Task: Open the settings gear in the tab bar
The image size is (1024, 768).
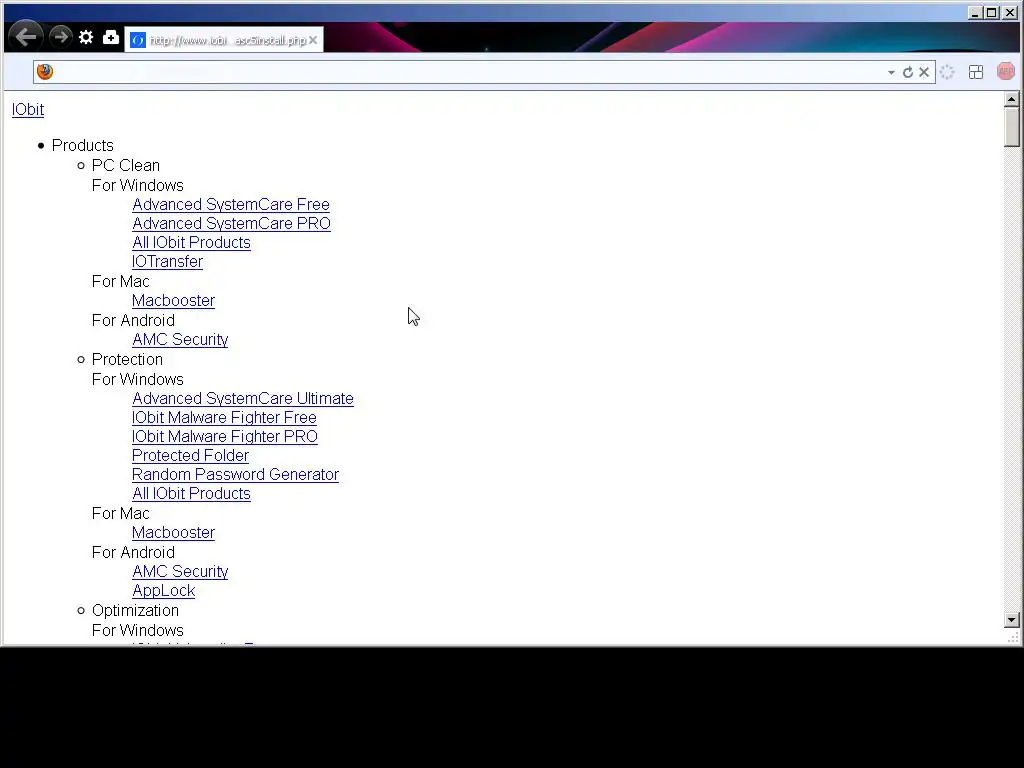Action: [86, 37]
